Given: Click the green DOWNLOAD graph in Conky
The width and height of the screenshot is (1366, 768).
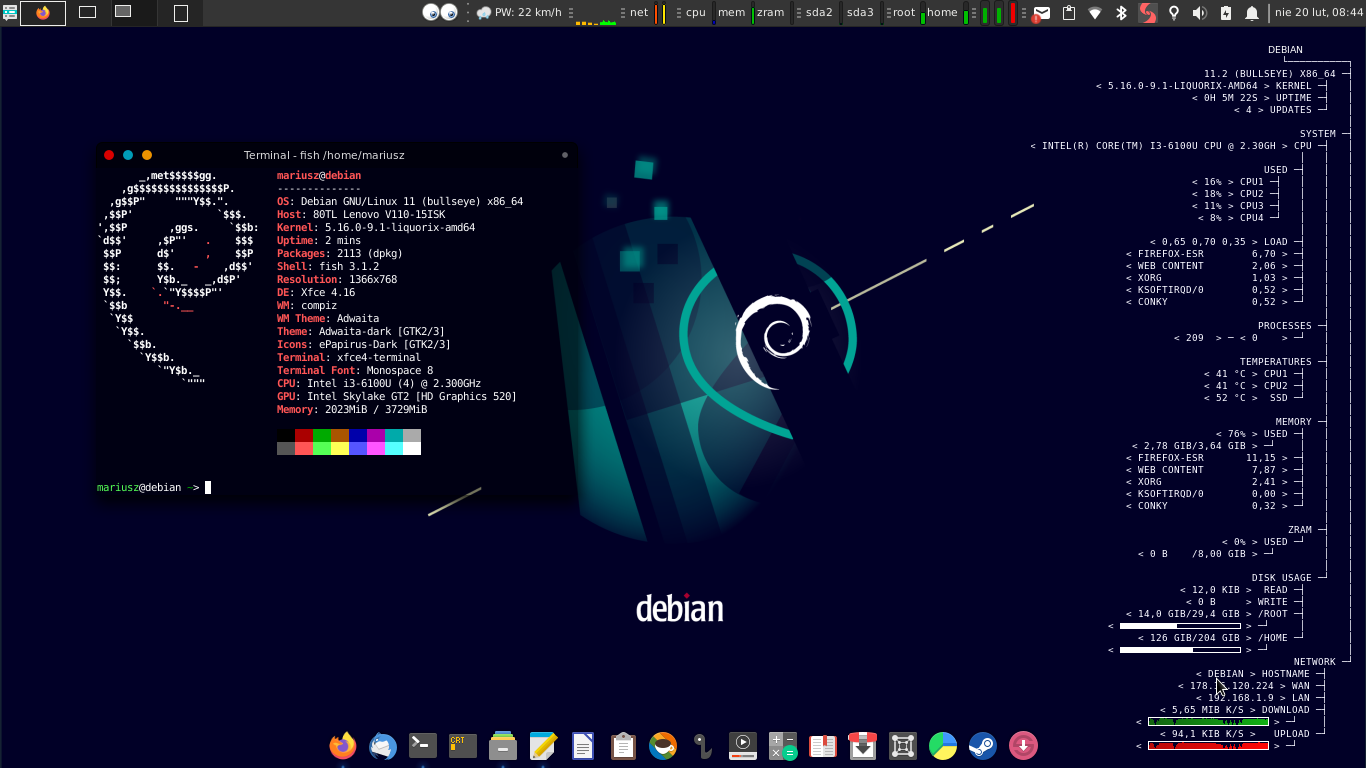Looking at the screenshot, I should [x=1208, y=722].
